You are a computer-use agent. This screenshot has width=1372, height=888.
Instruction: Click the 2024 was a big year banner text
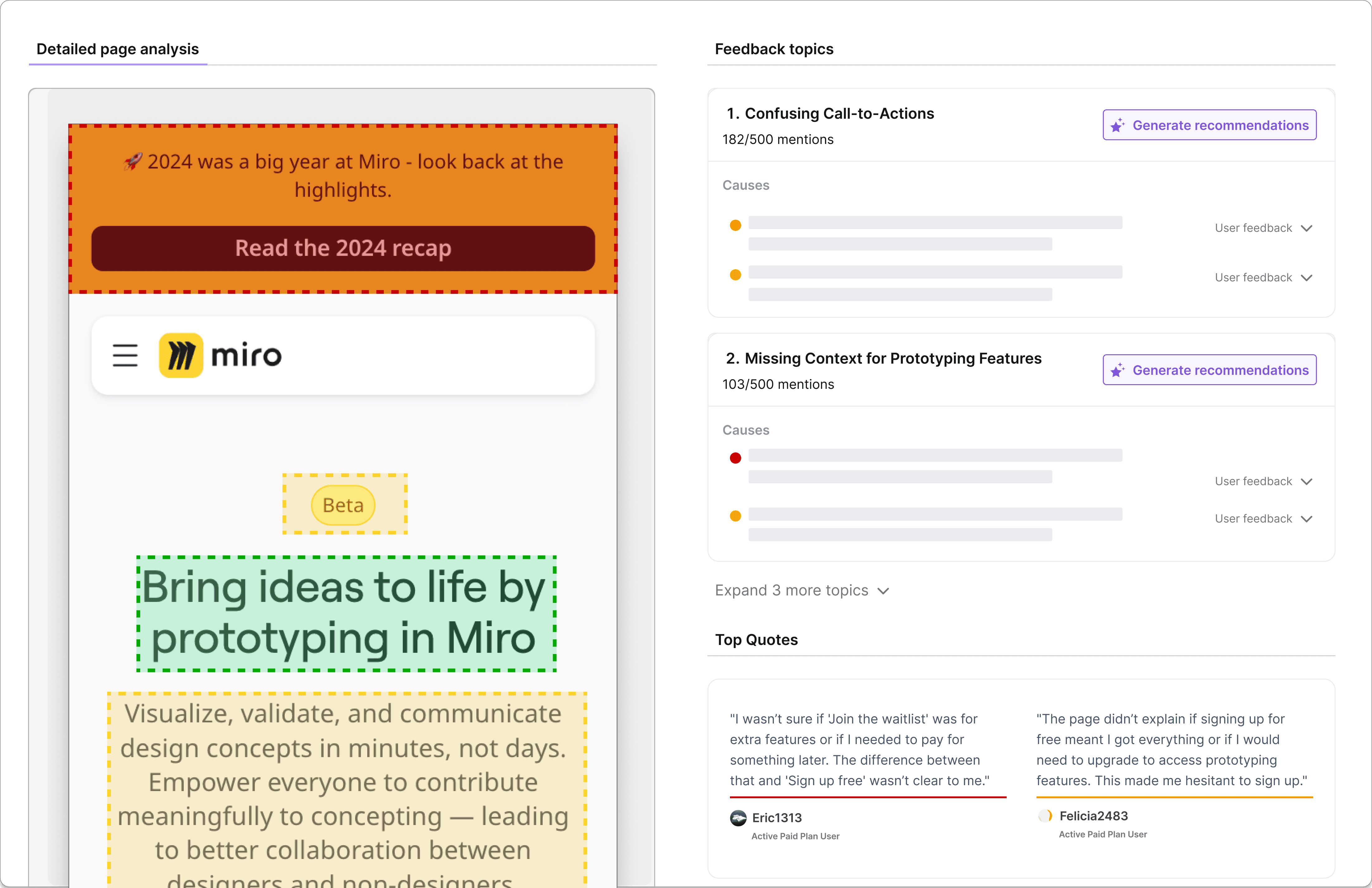point(344,176)
